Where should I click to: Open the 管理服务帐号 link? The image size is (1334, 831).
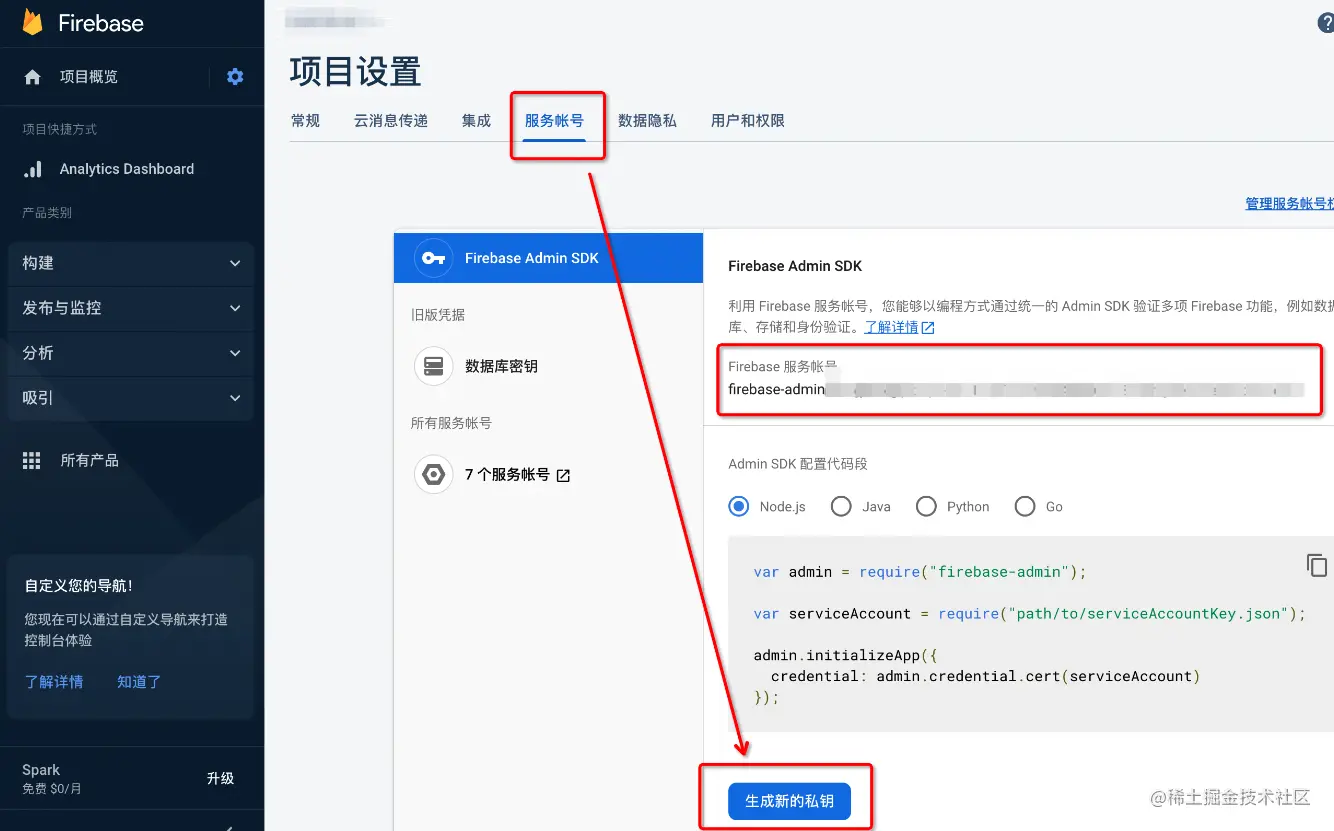(1289, 203)
